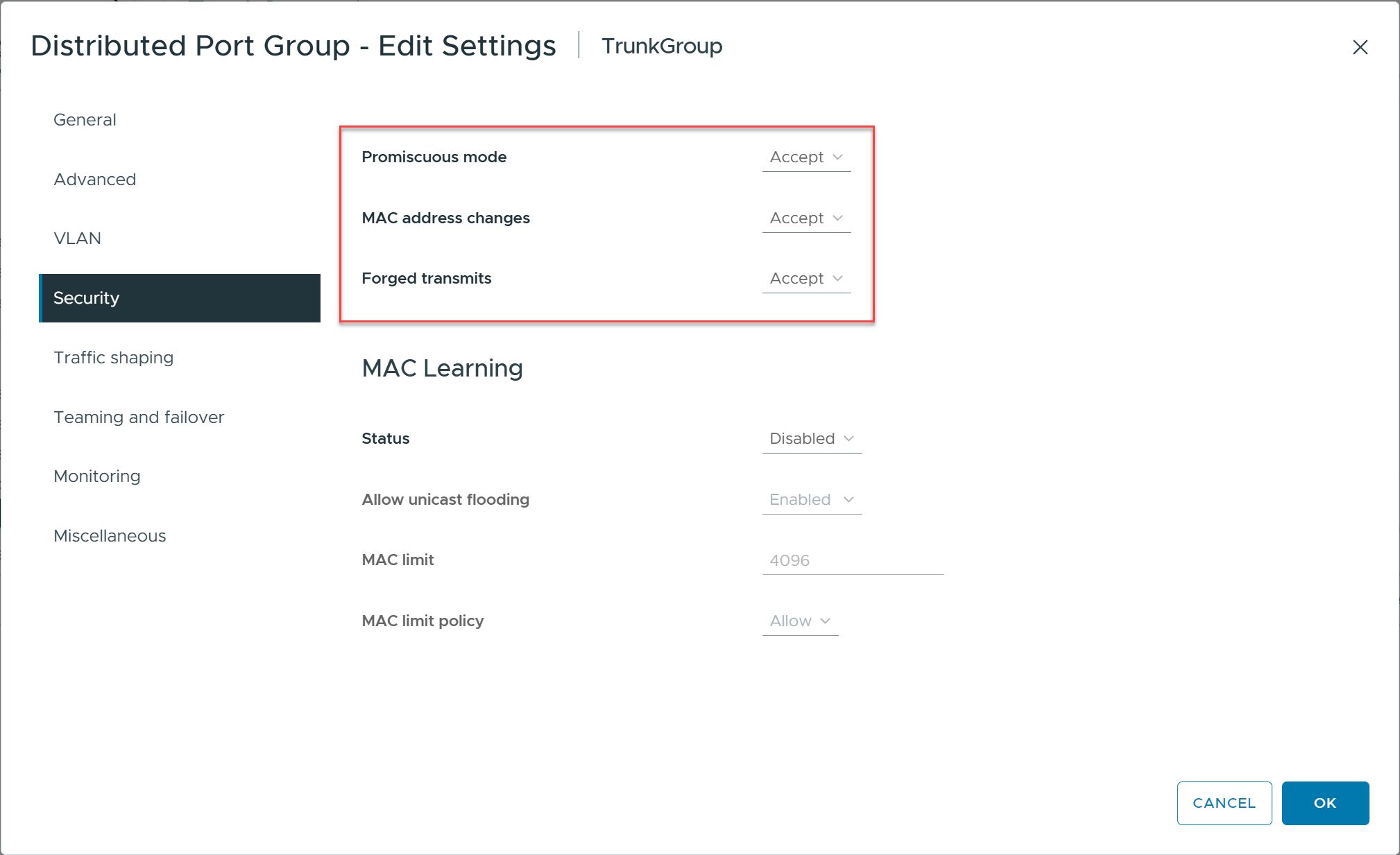
Task: Open the MAC limit policy dropdown
Action: pos(799,621)
